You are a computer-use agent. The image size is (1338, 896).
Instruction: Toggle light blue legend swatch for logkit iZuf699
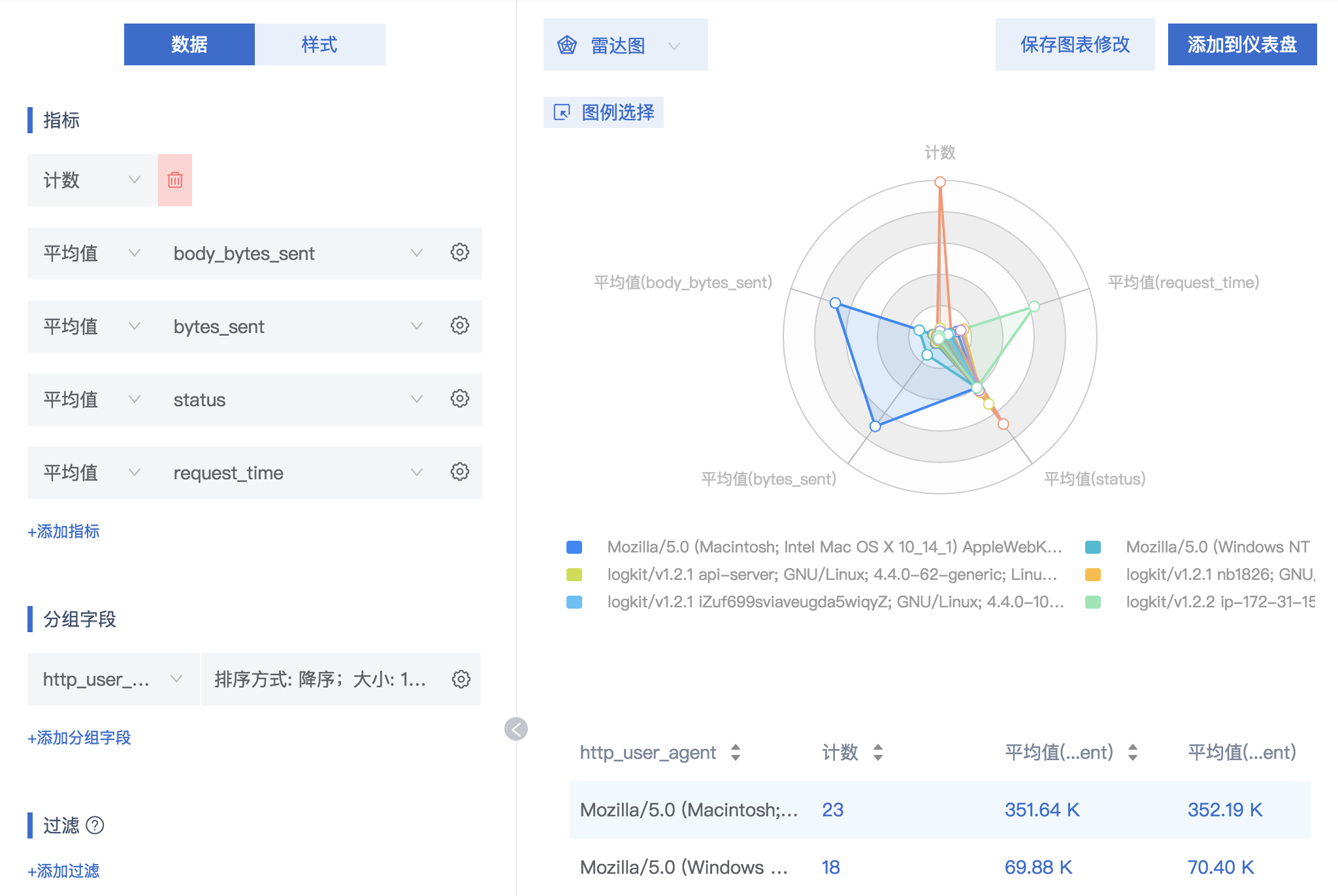tap(574, 602)
